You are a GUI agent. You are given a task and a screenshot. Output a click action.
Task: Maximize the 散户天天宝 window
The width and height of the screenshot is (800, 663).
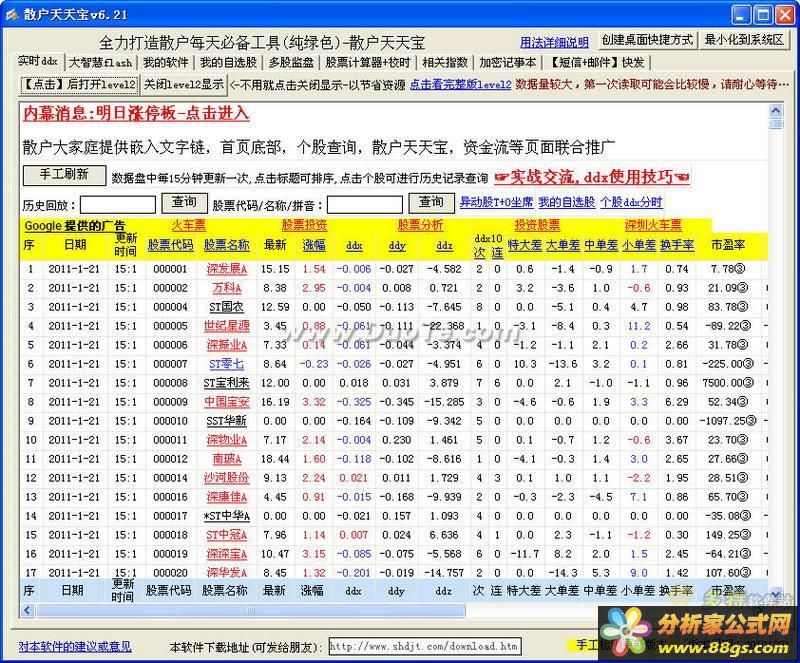click(x=763, y=14)
